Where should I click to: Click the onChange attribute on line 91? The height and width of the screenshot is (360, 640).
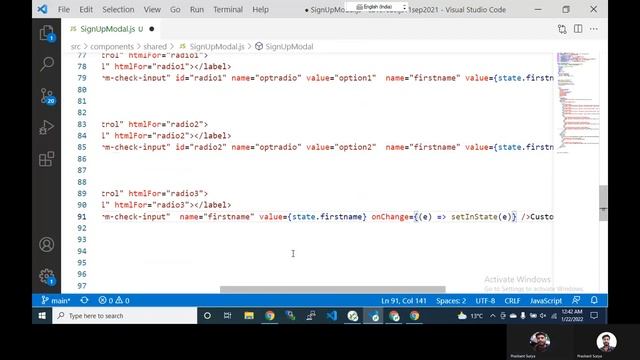coord(390,217)
